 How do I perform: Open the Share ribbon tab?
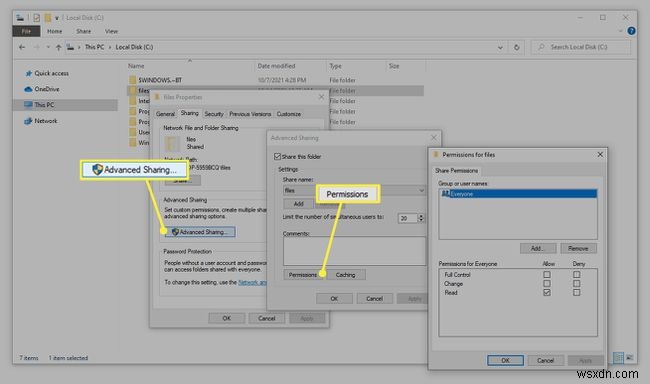click(83, 32)
